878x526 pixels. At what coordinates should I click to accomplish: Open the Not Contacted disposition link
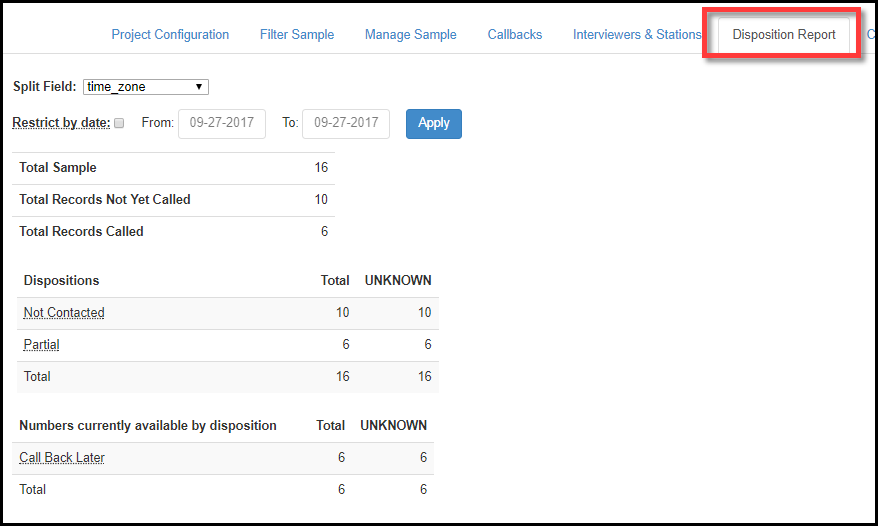pos(64,313)
